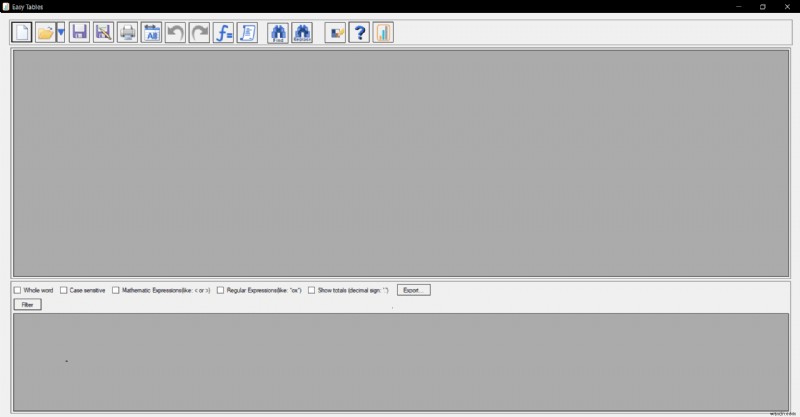The image size is (800, 417).
Task: Click the auto-fit all columns icon
Action: point(152,33)
